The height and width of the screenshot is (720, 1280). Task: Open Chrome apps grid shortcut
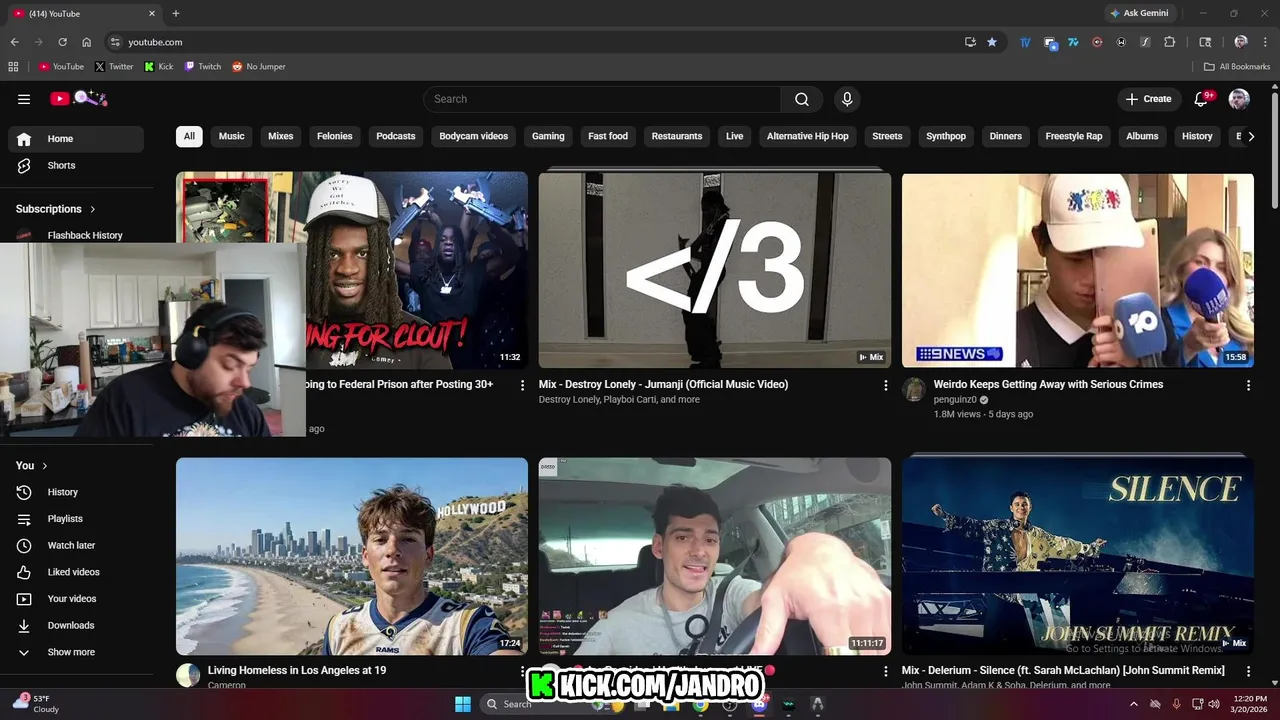pyautogui.click(x=13, y=67)
